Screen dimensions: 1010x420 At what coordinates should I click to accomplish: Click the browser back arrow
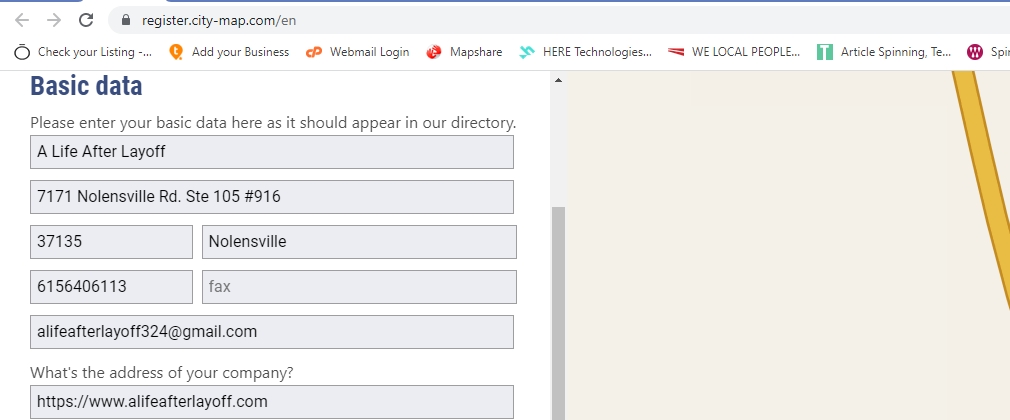(22, 20)
